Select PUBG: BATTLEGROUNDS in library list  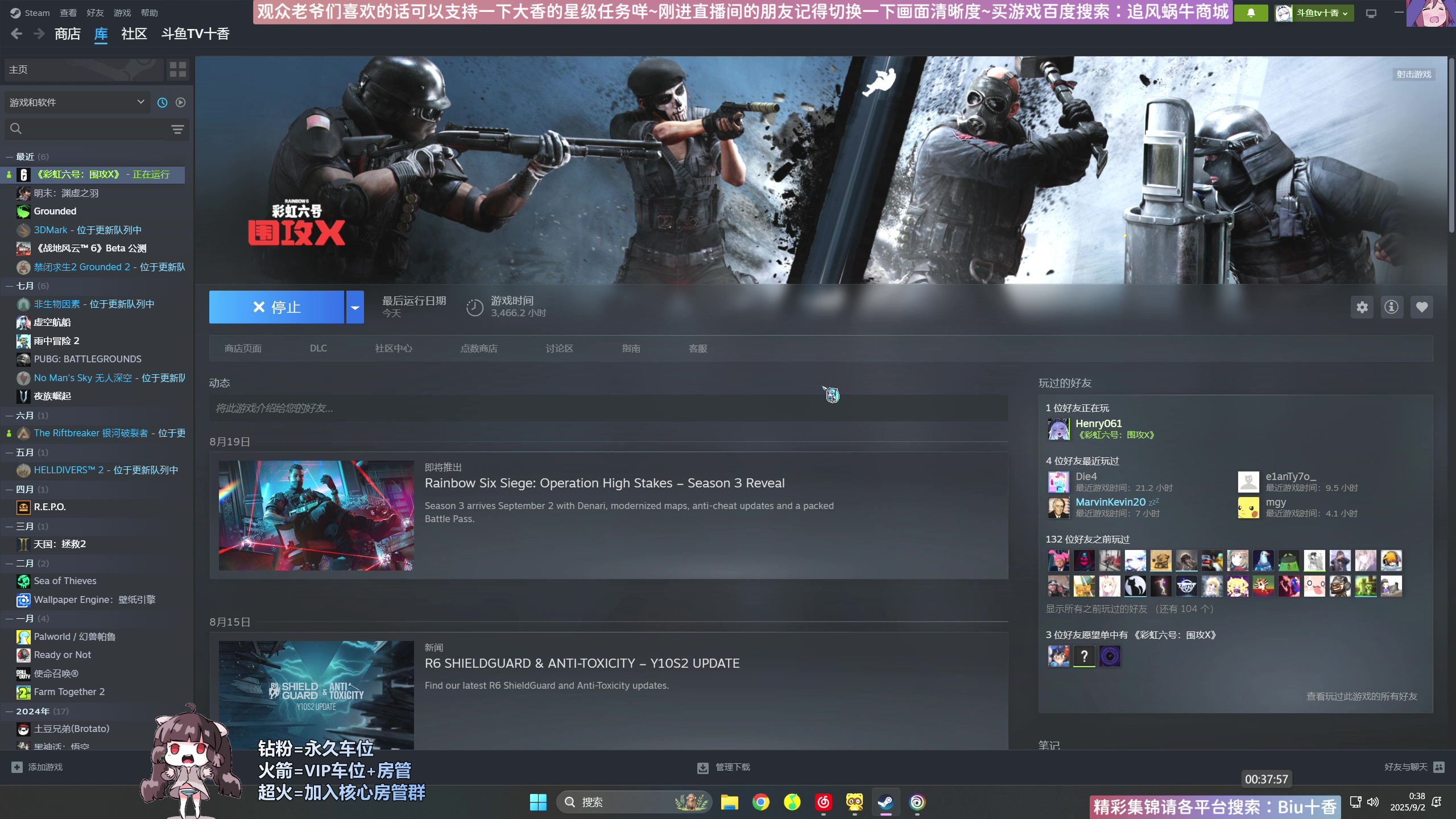click(x=88, y=359)
